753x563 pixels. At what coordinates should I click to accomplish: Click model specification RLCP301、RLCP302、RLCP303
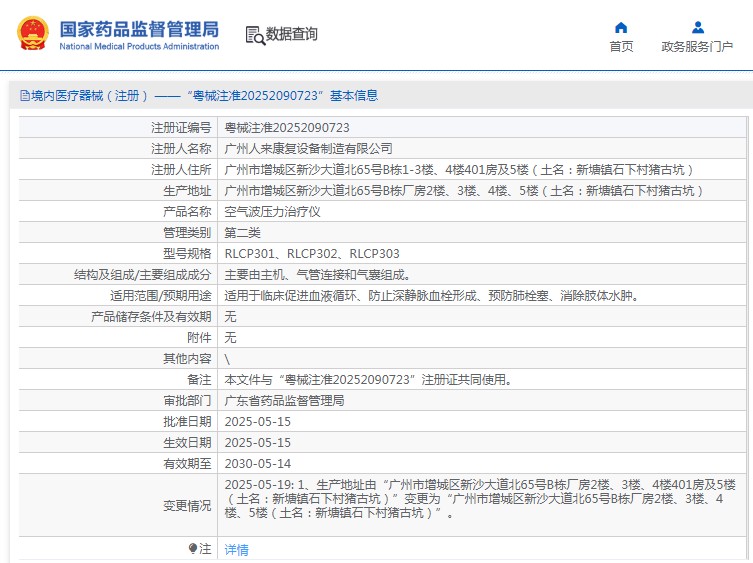click(x=311, y=253)
